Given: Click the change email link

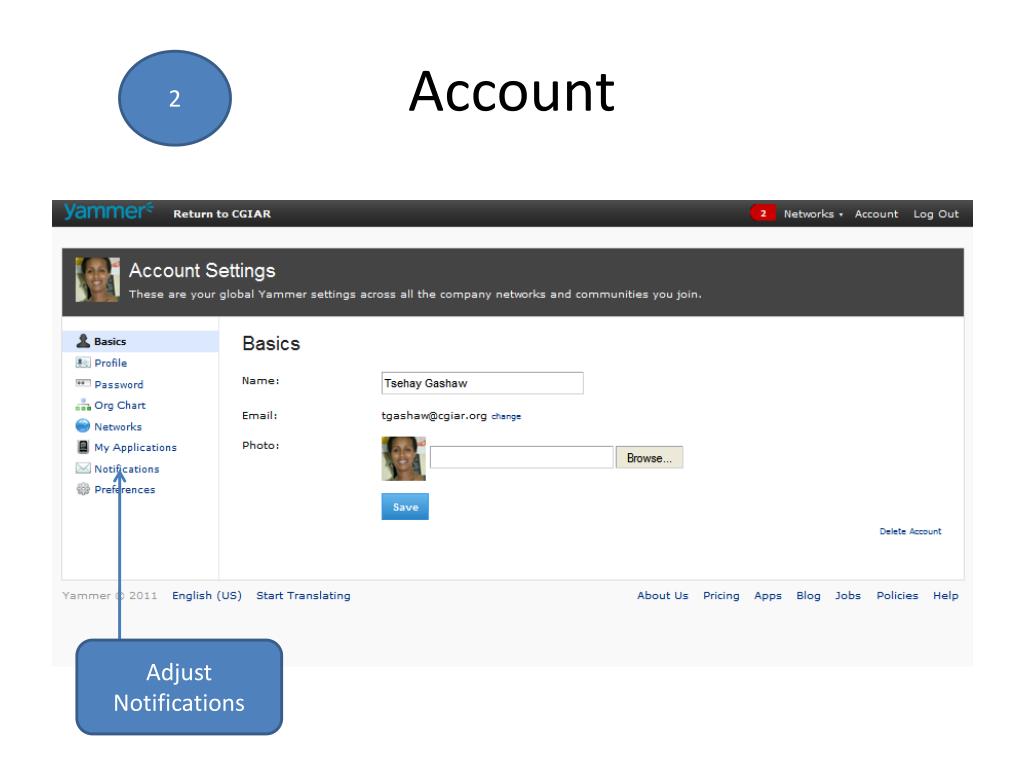Looking at the screenshot, I should click(506, 417).
